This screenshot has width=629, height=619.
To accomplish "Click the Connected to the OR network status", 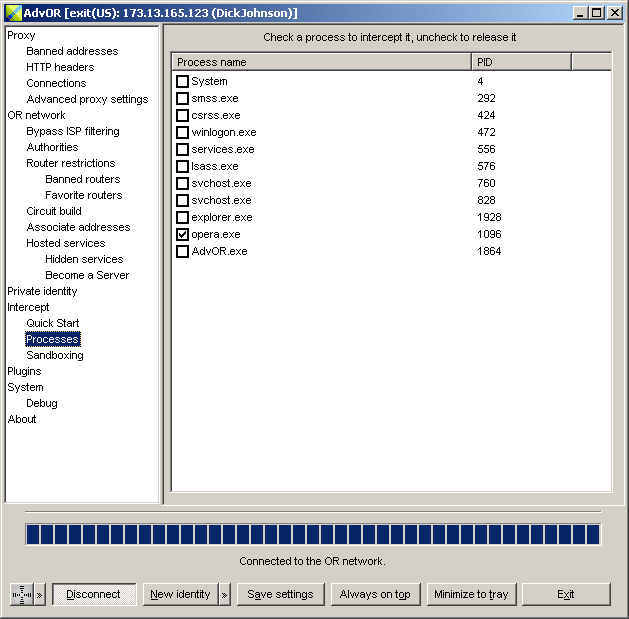I will coord(312,561).
